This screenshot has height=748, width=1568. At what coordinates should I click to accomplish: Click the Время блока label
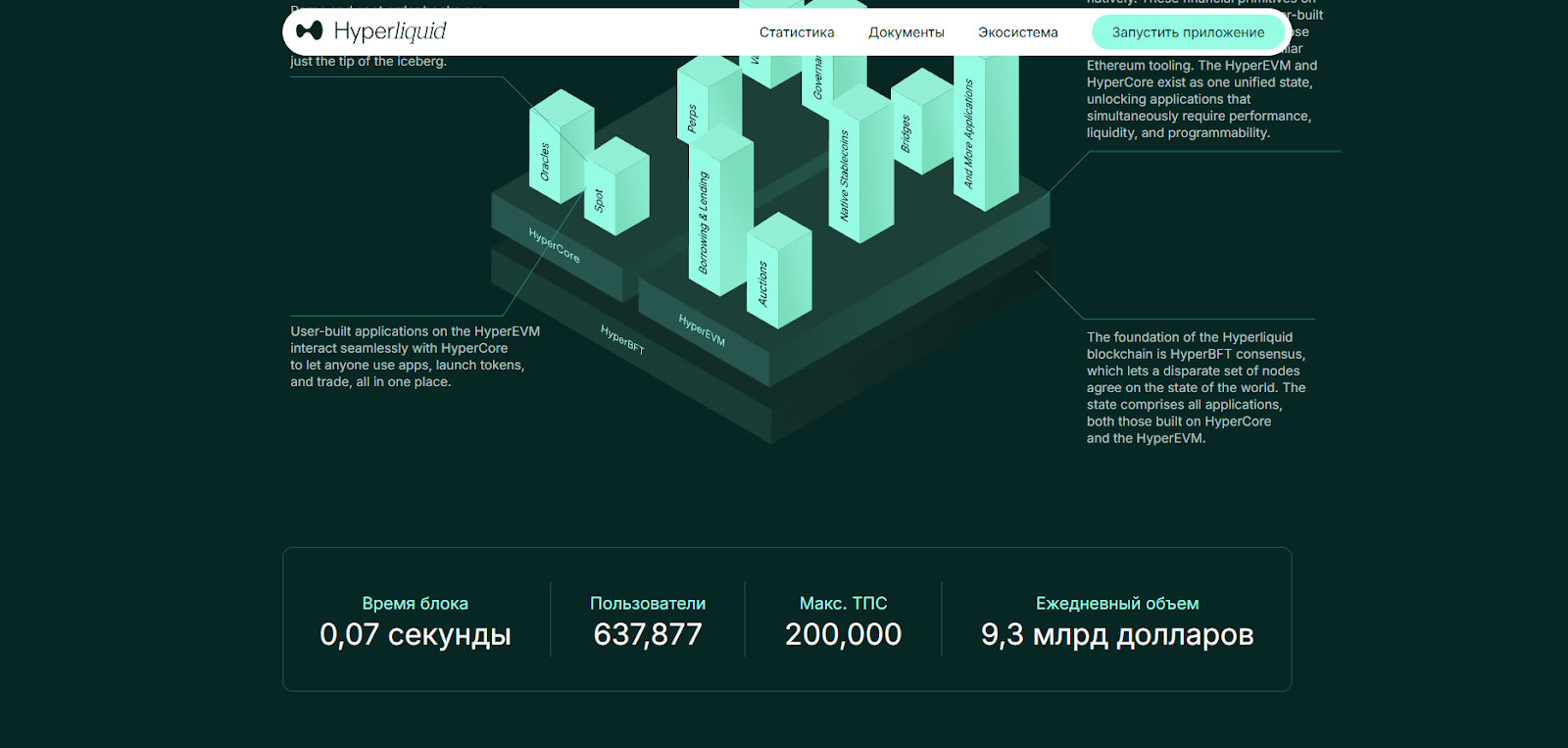415,604
